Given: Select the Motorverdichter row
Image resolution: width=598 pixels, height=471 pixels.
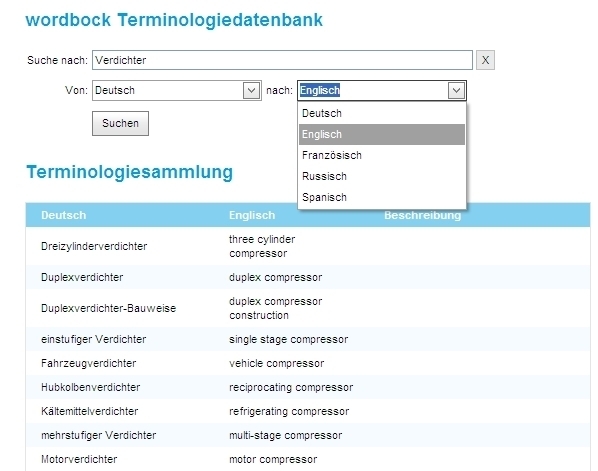Looking at the screenshot, I should click(x=308, y=459).
